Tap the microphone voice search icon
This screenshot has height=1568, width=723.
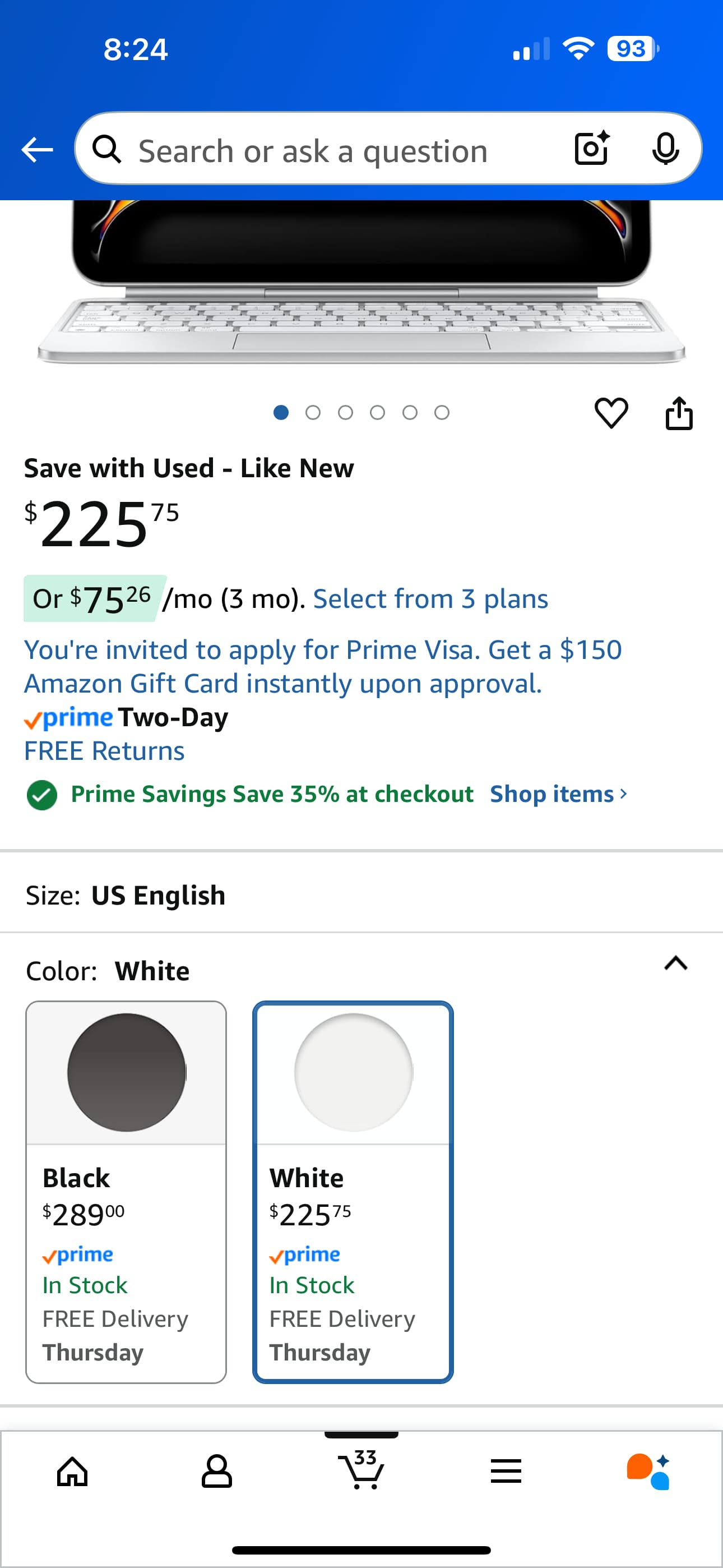click(665, 149)
